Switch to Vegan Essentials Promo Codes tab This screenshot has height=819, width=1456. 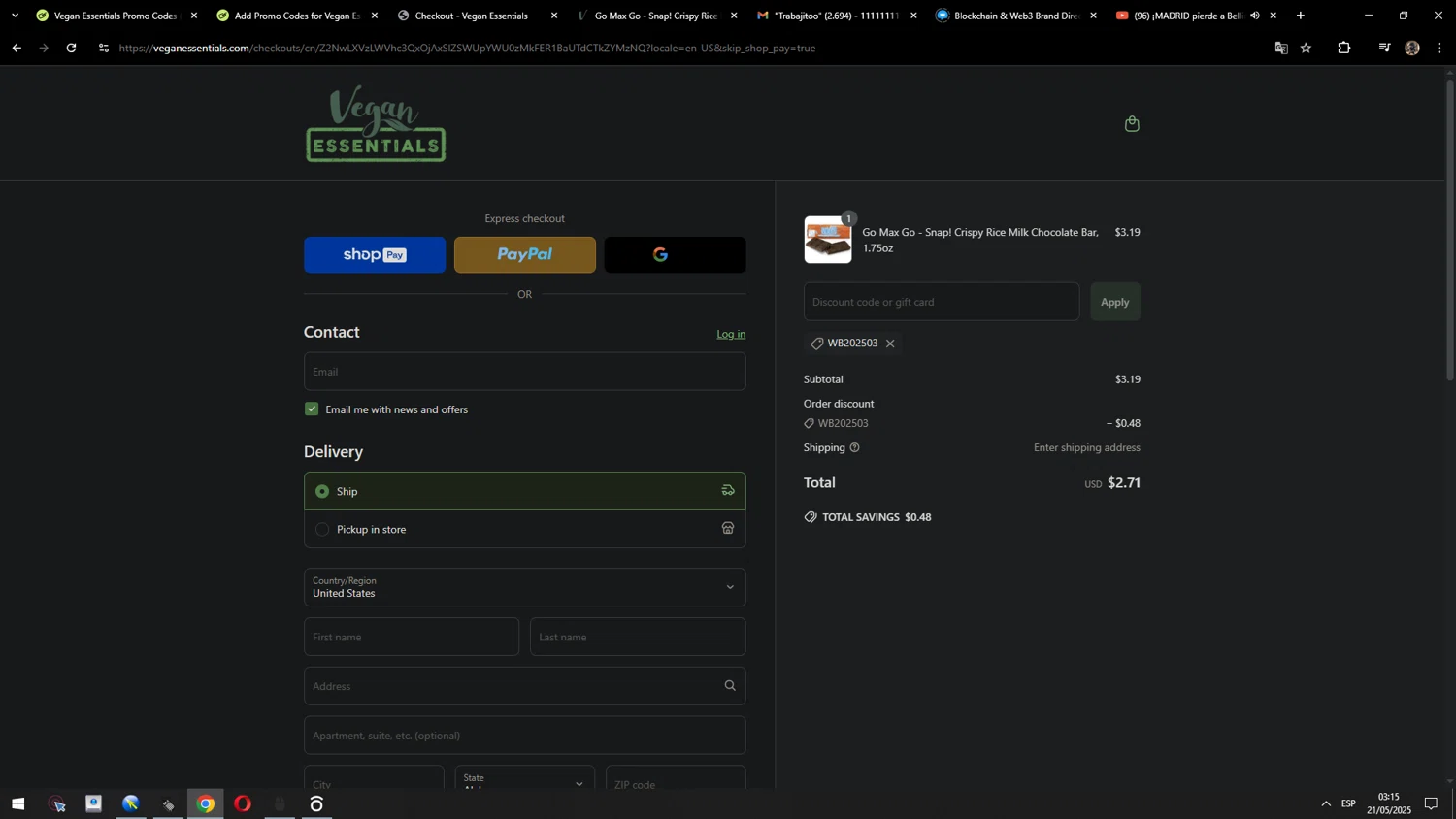(115, 16)
